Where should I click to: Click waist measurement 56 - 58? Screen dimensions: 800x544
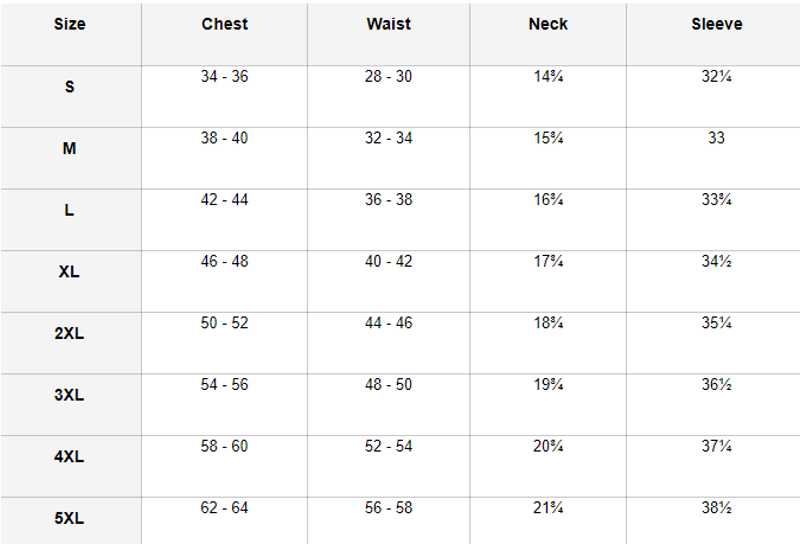[388, 508]
